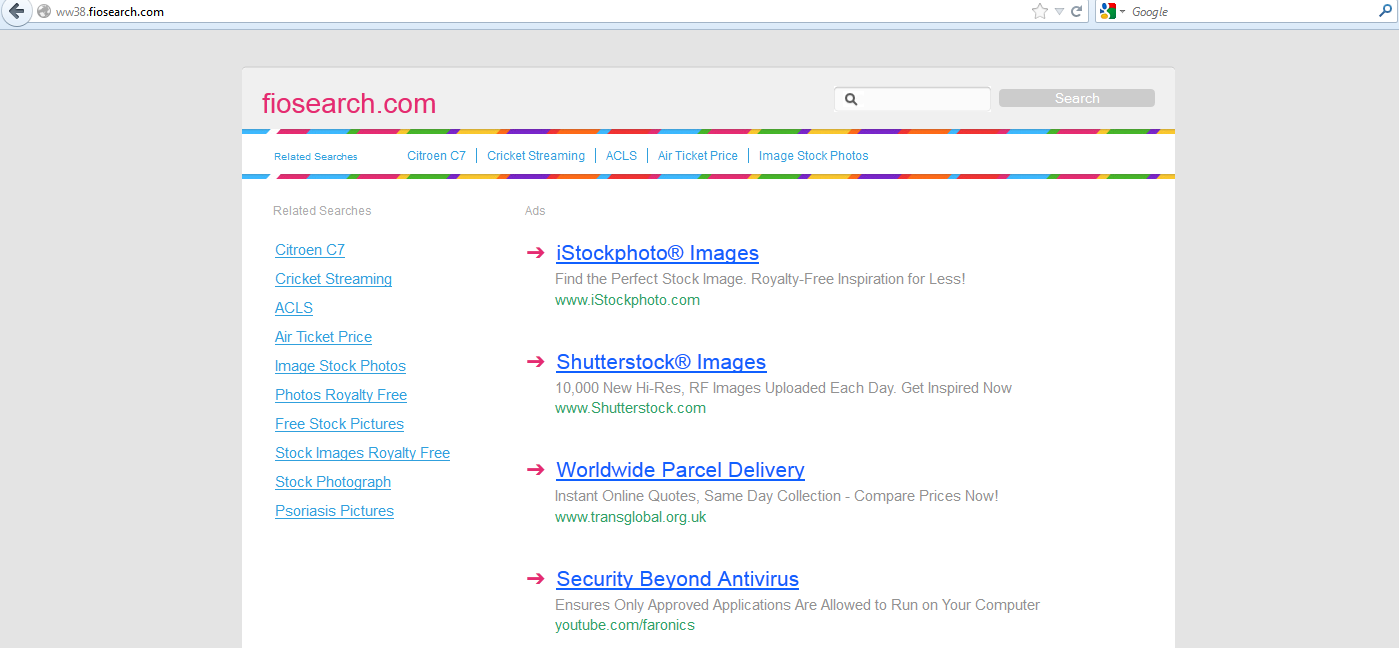1399x648 pixels.
Task: Click the www.iStockphoto.com green URL
Action: click(x=627, y=300)
